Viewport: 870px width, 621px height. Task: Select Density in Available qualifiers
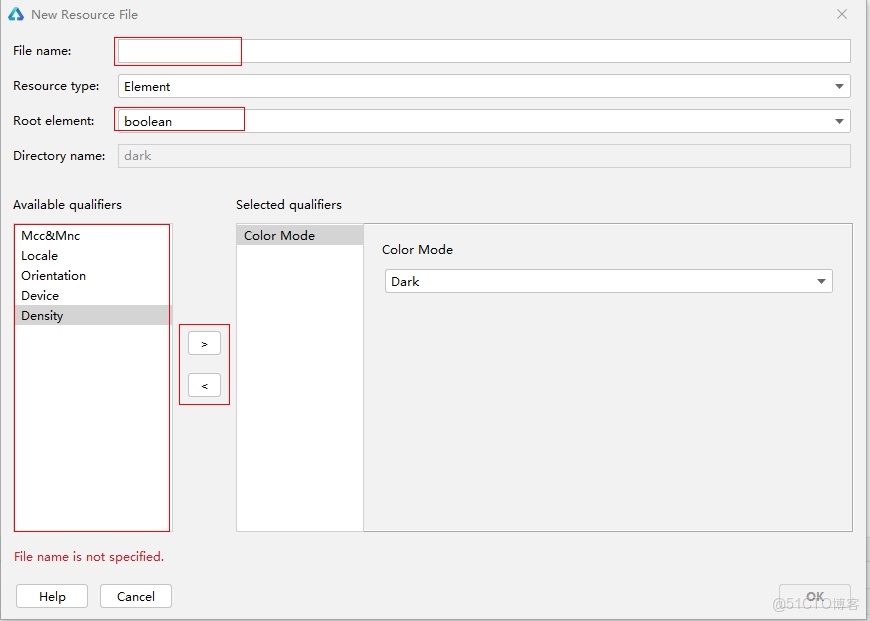(93, 315)
